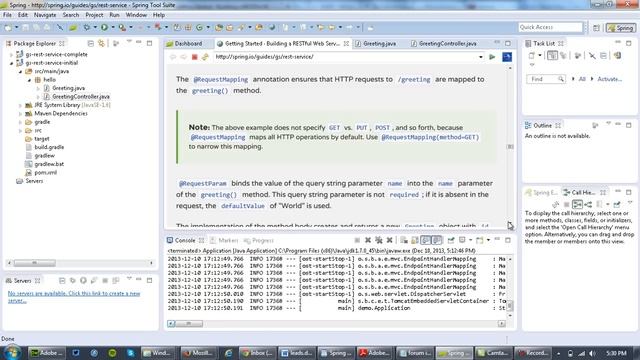Image resolution: width=640 pixels, height=360 pixels.
Task: Click Collapse All icon in Package Explorer
Action: (x=91, y=43)
